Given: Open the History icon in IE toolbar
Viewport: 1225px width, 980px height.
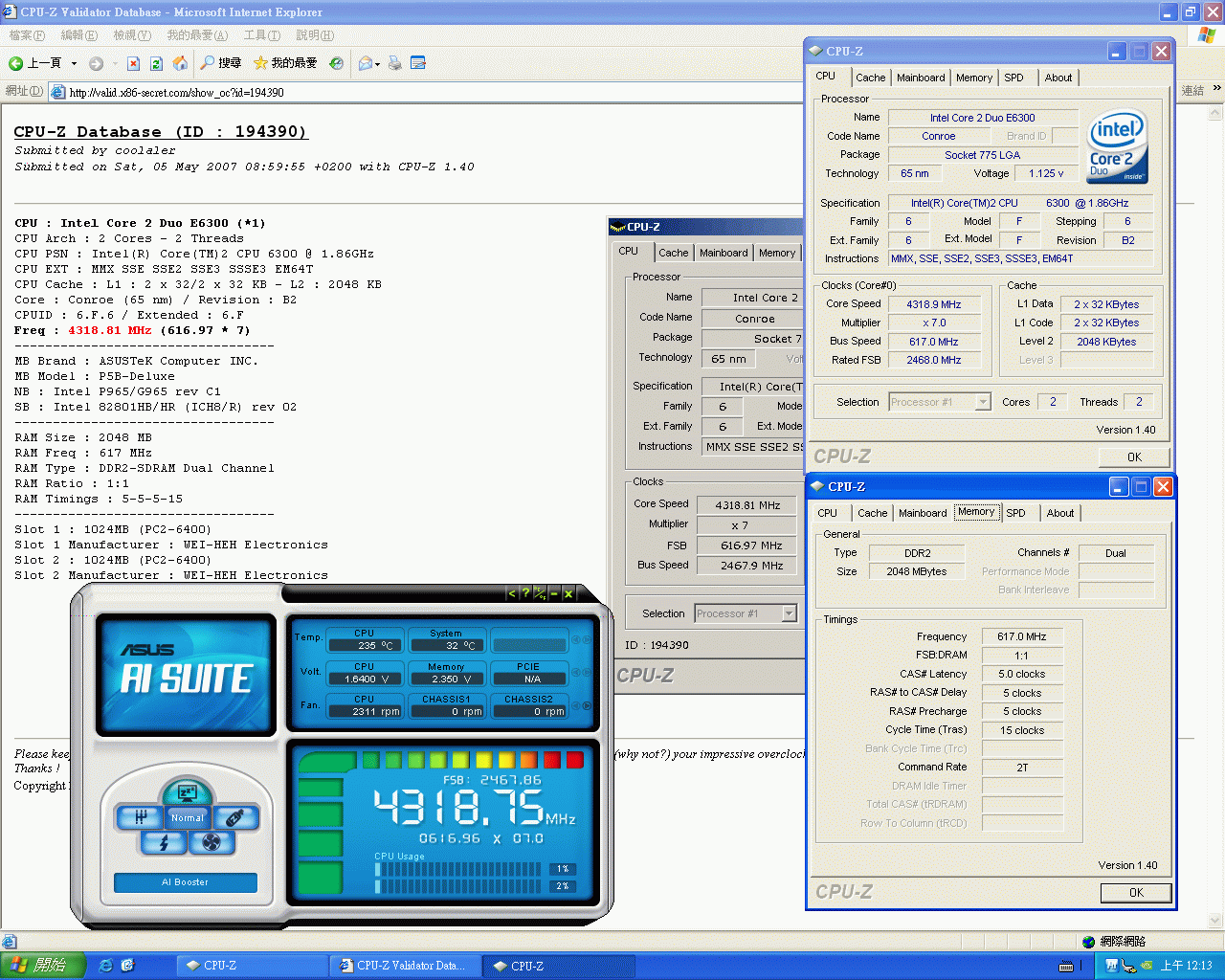Looking at the screenshot, I should click(337, 63).
